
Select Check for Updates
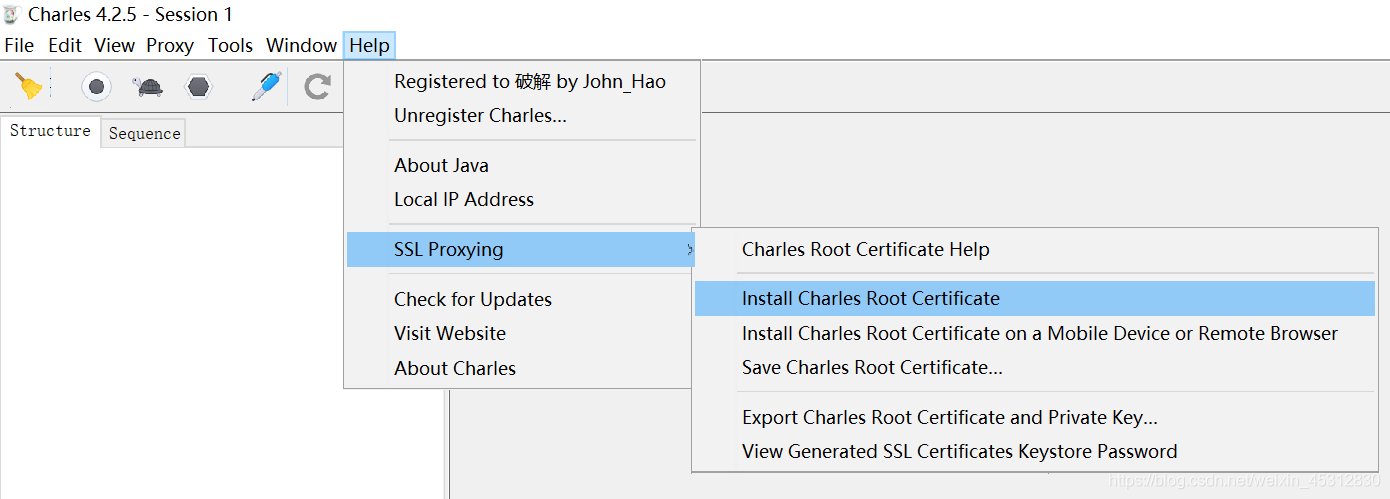click(521, 300)
